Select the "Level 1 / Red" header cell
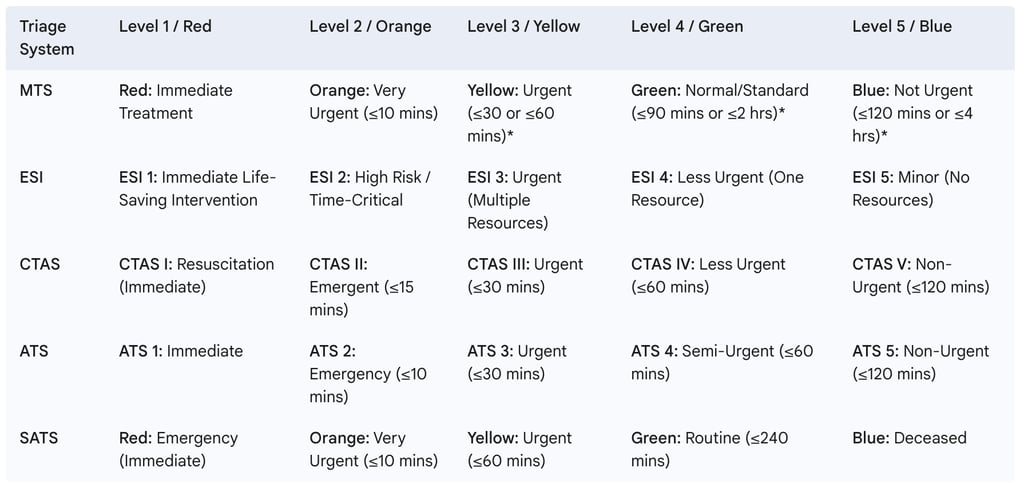The height and width of the screenshot is (483, 1024). pyautogui.click(x=165, y=26)
